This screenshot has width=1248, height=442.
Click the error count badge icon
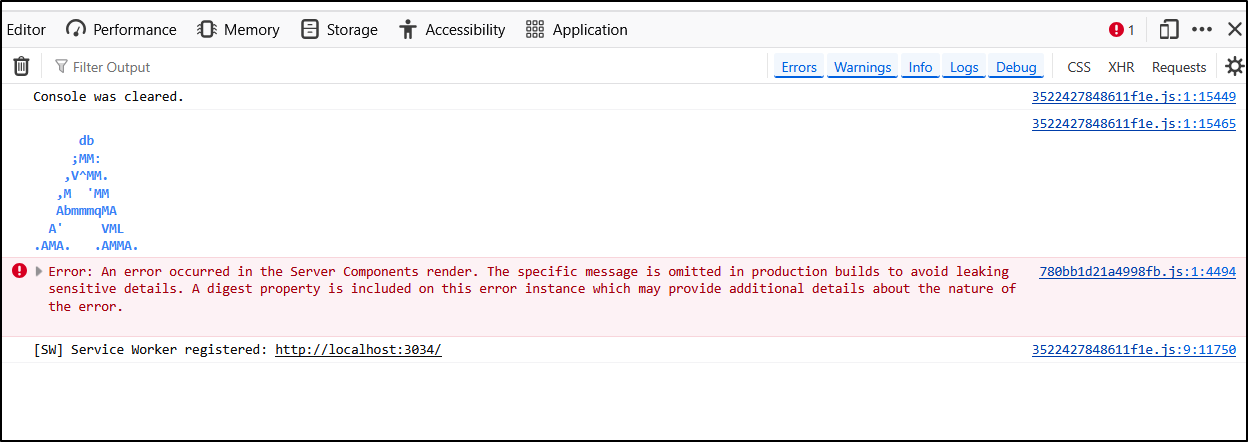point(1122,30)
